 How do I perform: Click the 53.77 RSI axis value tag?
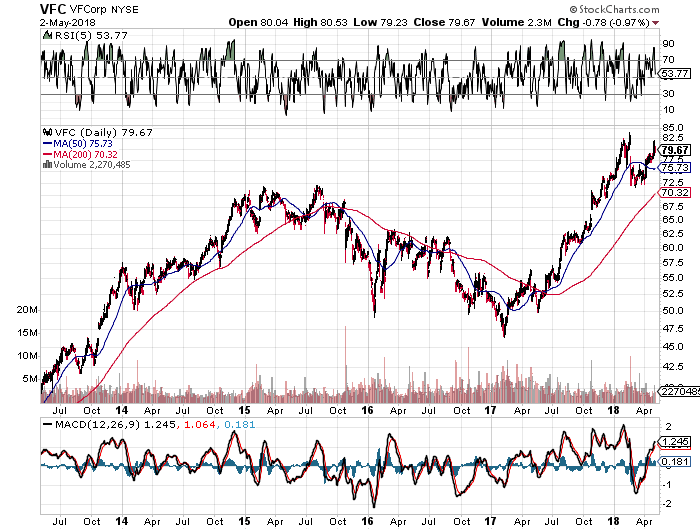(675, 73)
